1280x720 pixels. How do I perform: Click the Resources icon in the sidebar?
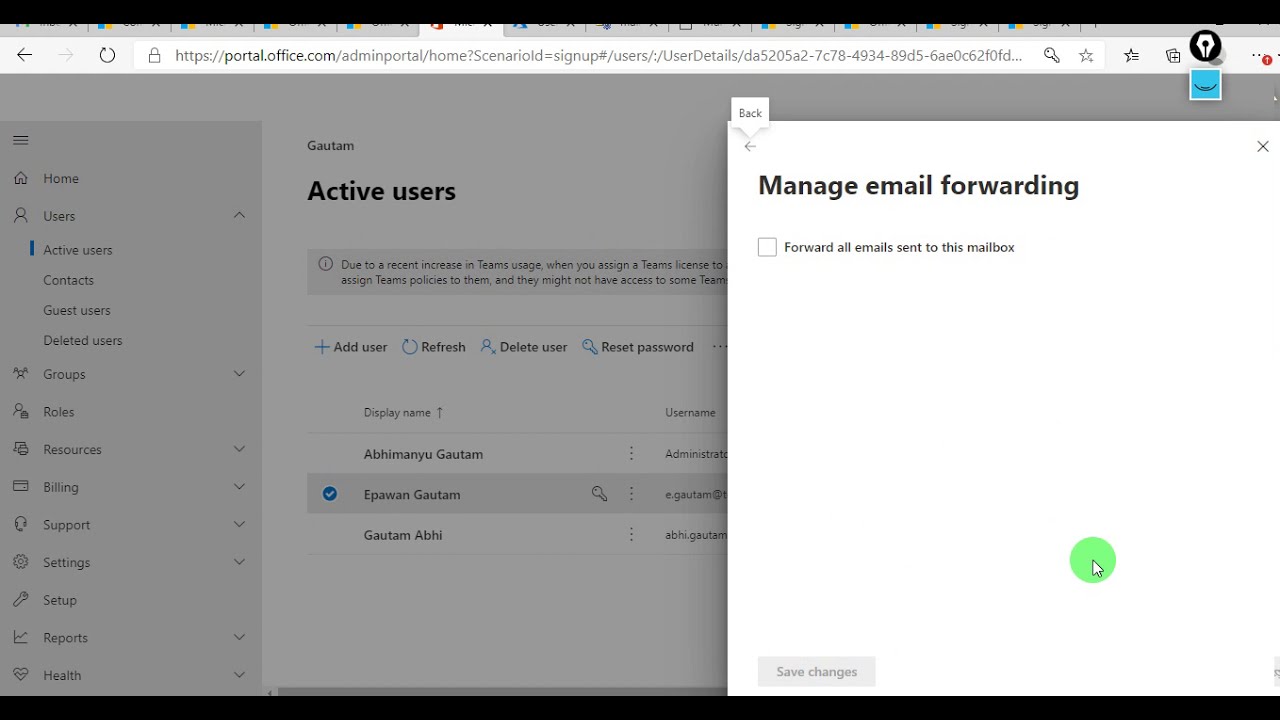tap(21, 449)
